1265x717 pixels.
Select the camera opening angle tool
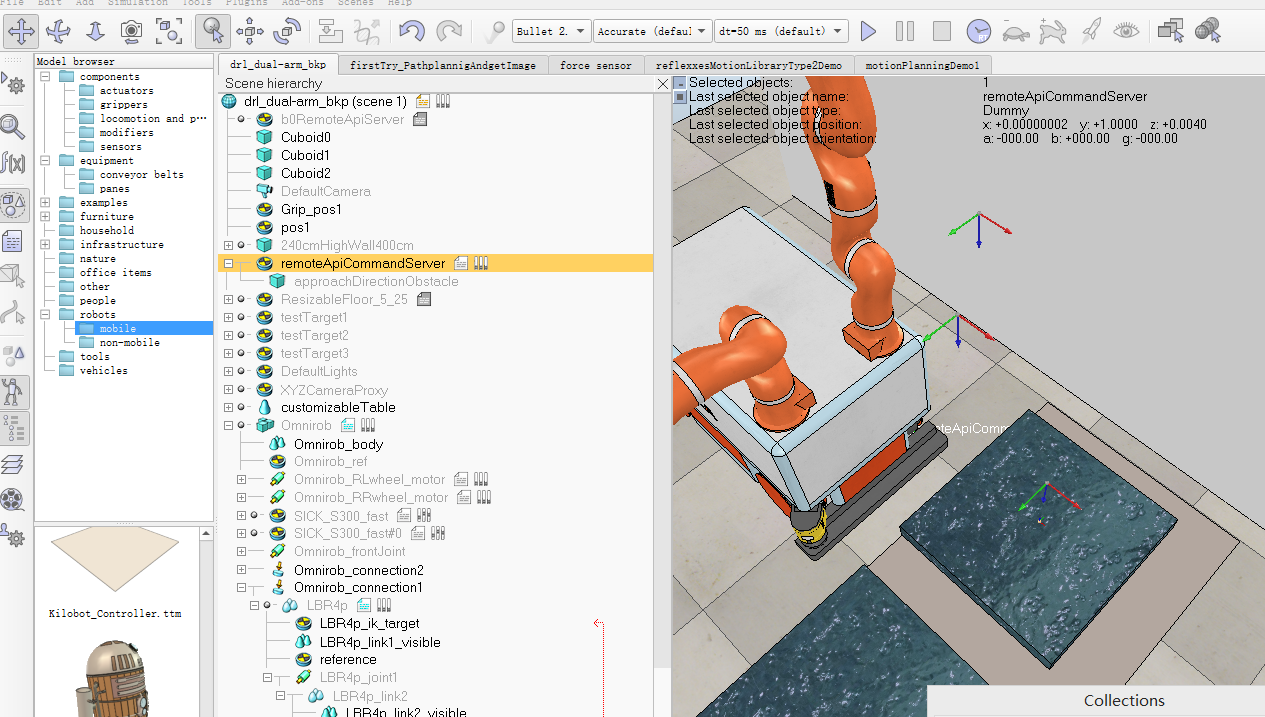coord(132,31)
